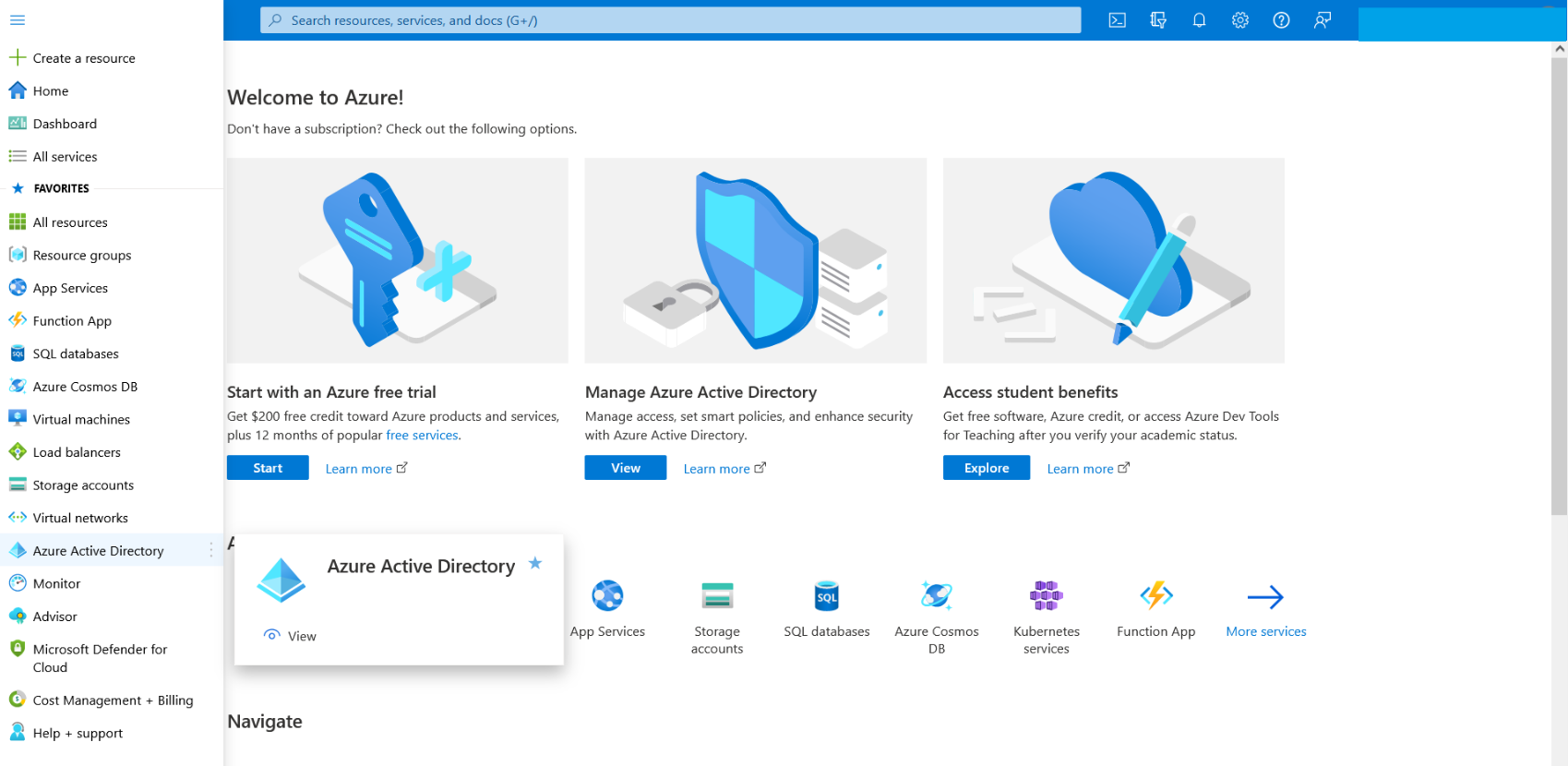Click Explore under Access student benefits
This screenshot has width=1568, height=766.
coord(987,468)
